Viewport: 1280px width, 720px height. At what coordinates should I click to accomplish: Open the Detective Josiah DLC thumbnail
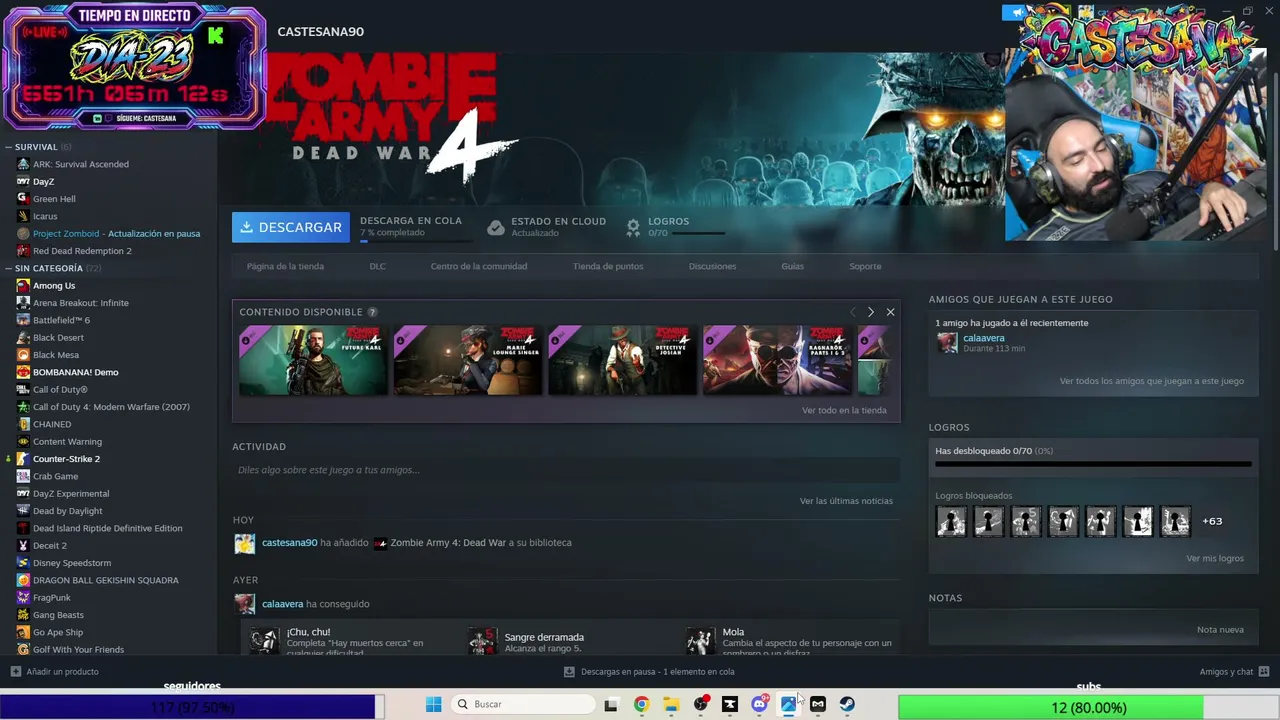pyautogui.click(x=623, y=360)
